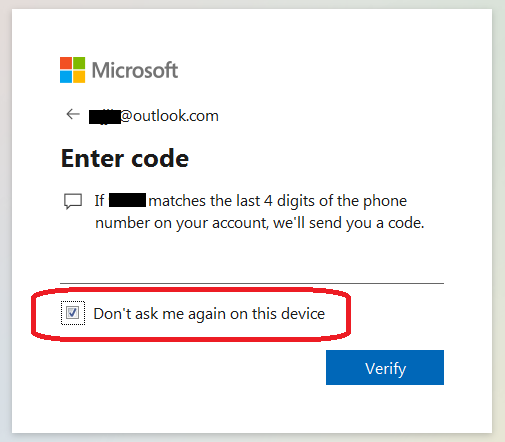Click the yellow square of Microsoft logo
505x442 pixels.
[79, 77]
